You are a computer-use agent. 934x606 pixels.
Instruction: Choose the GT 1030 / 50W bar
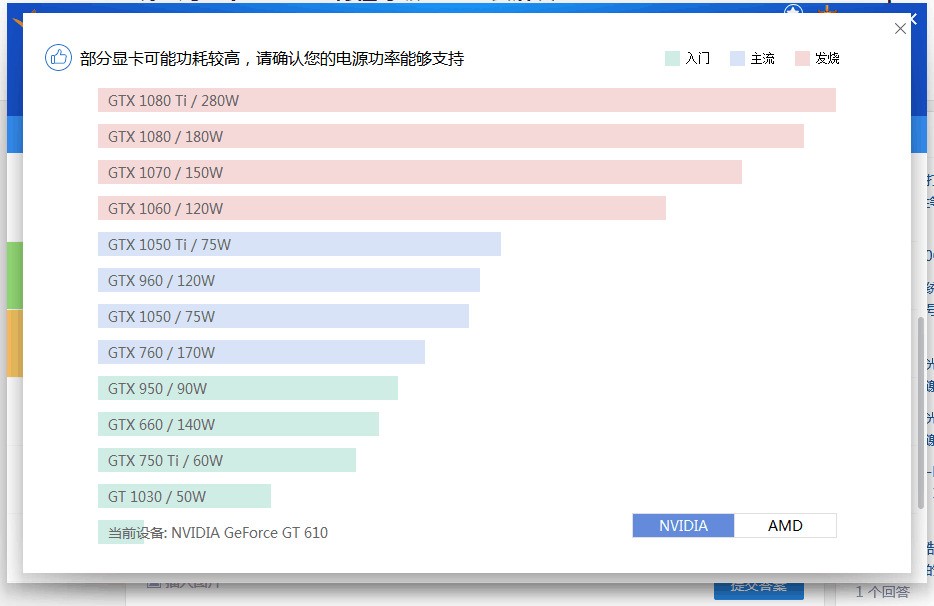point(185,496)
